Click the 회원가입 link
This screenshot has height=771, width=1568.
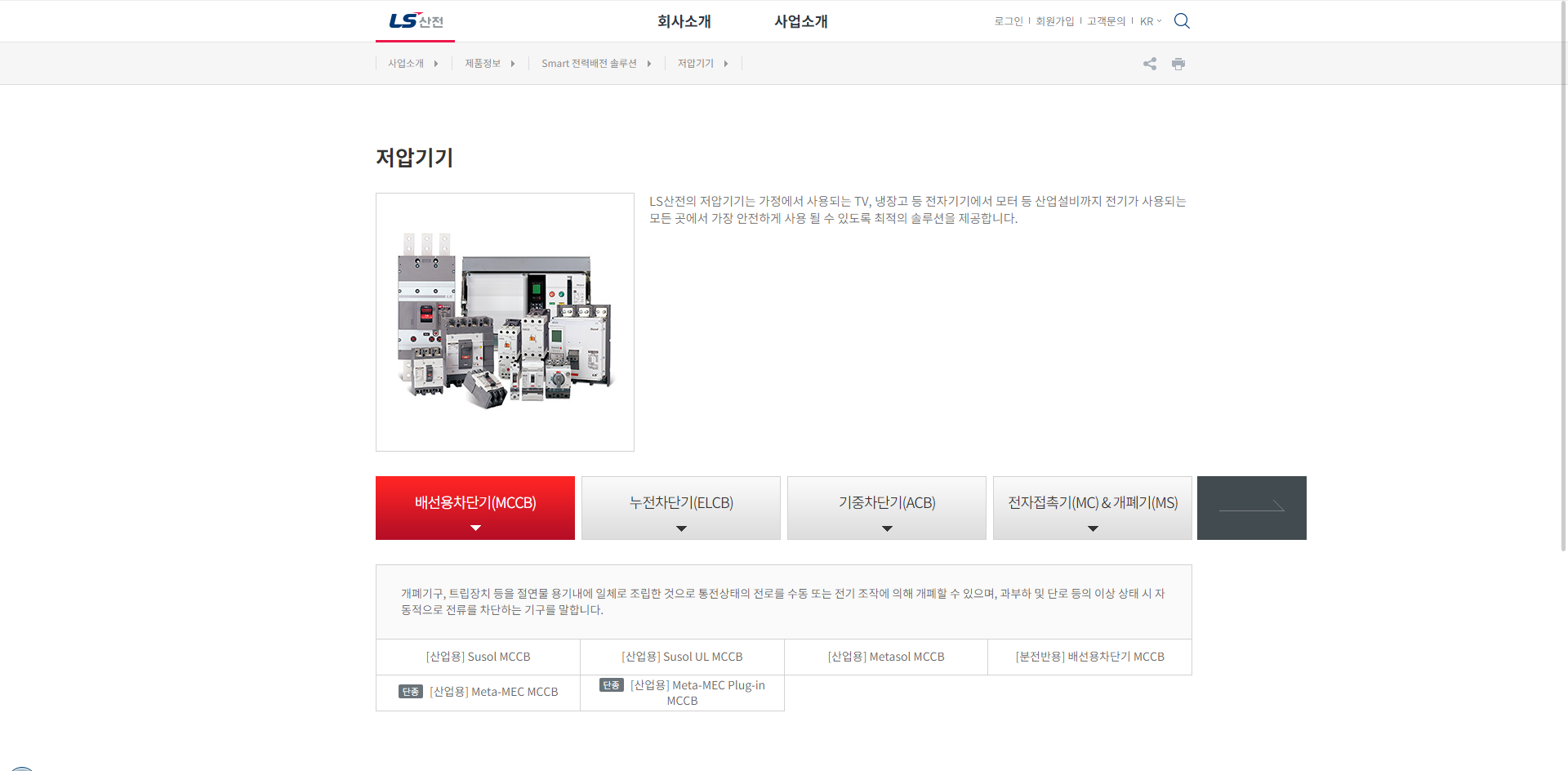1054,21
